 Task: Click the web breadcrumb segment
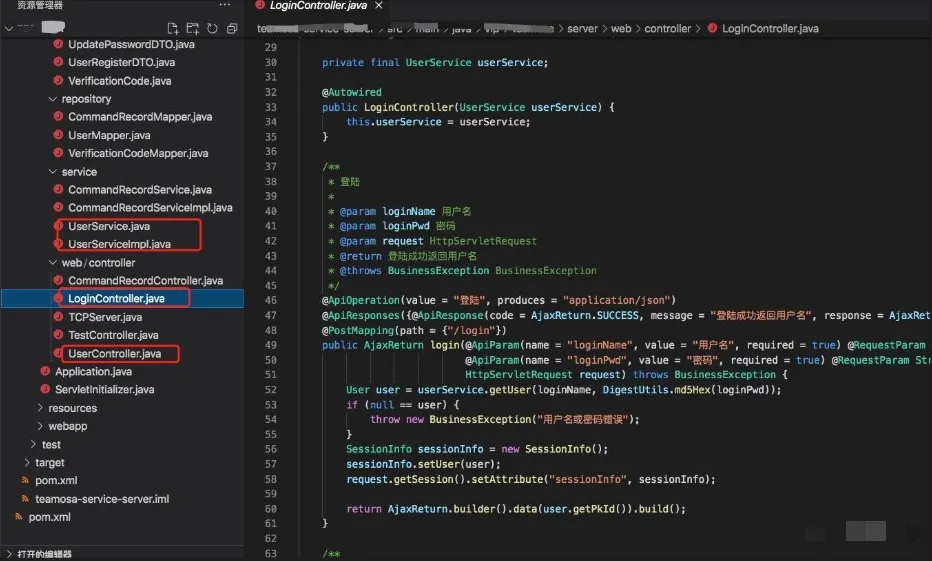pos(621,28)
